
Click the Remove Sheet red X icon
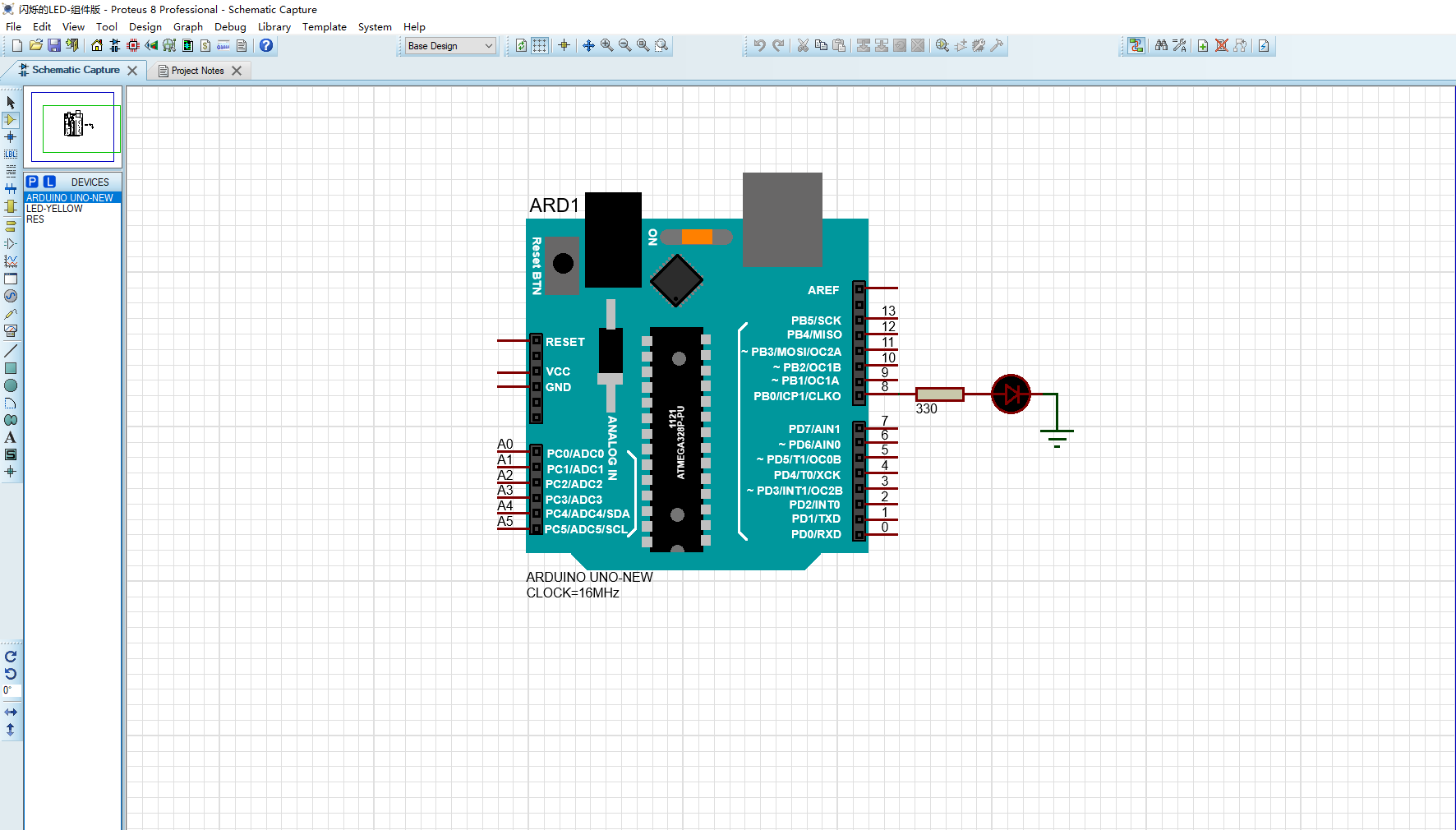coord(1222,46)
